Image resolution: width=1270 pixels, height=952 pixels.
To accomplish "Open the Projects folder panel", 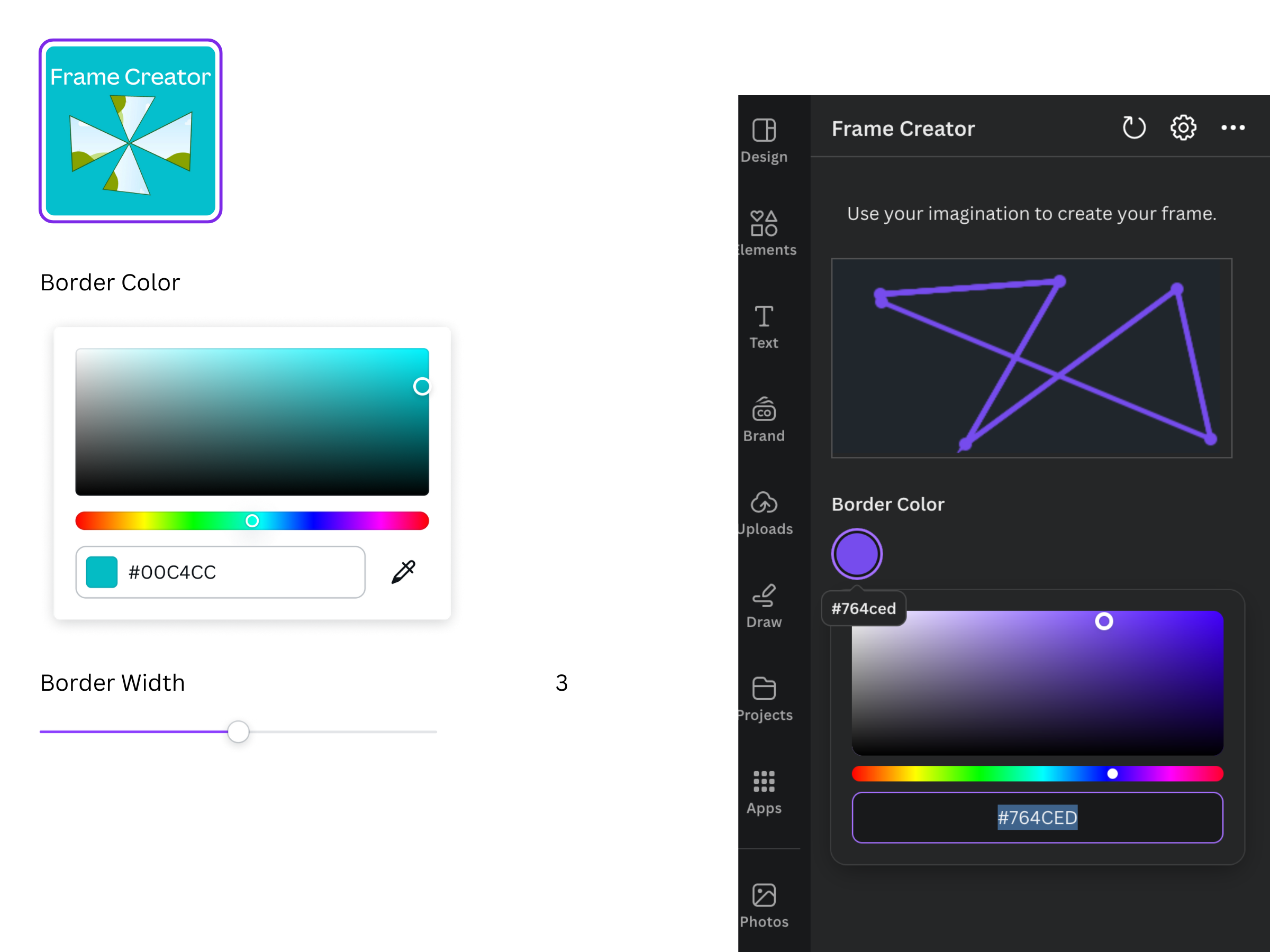I will click(x=764, y=698).
